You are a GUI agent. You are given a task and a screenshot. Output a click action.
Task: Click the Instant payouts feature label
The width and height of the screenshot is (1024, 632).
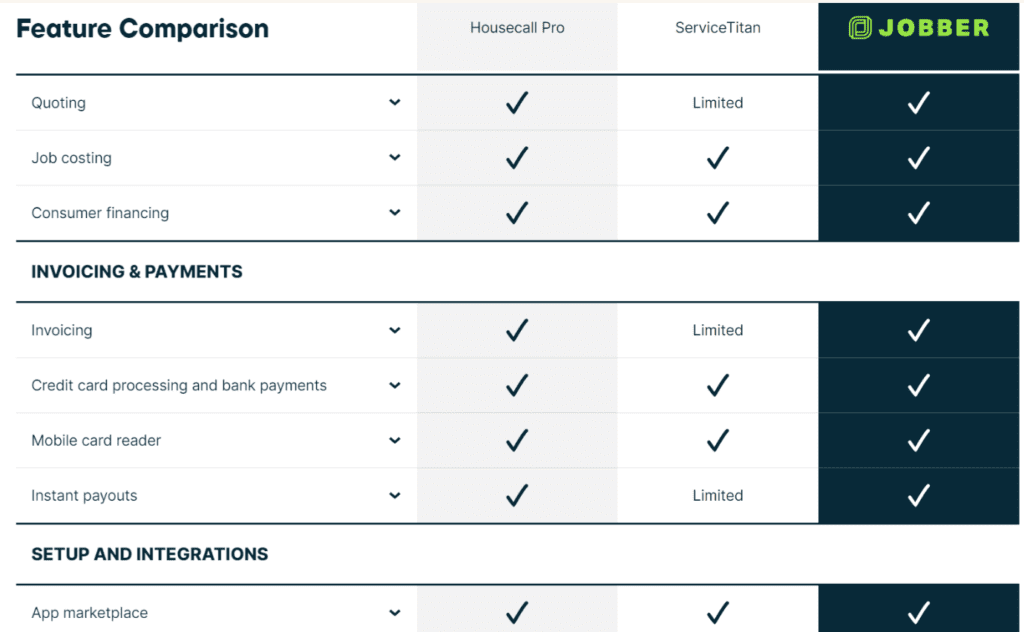click(84, 496)
